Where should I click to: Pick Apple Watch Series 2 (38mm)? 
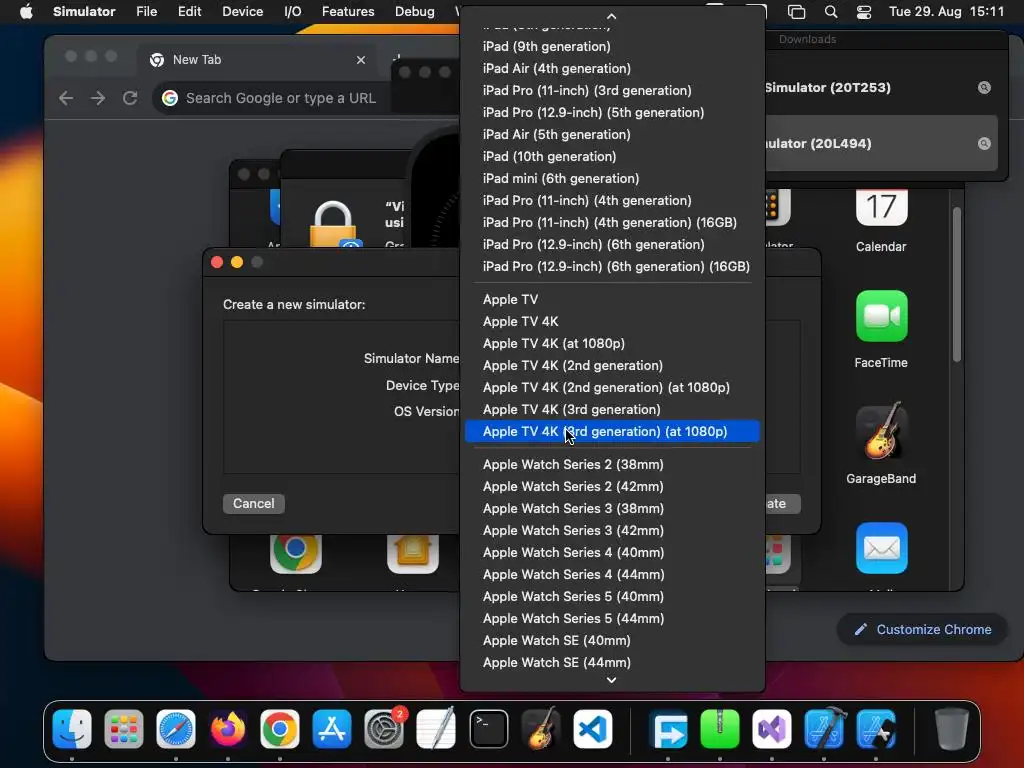(x=613, y=464)
